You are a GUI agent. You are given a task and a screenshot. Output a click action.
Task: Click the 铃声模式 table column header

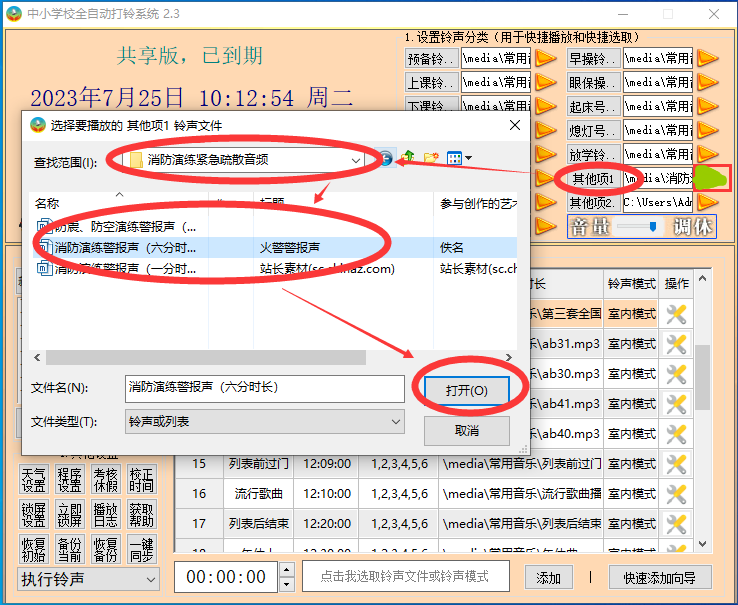click(632, 284)
